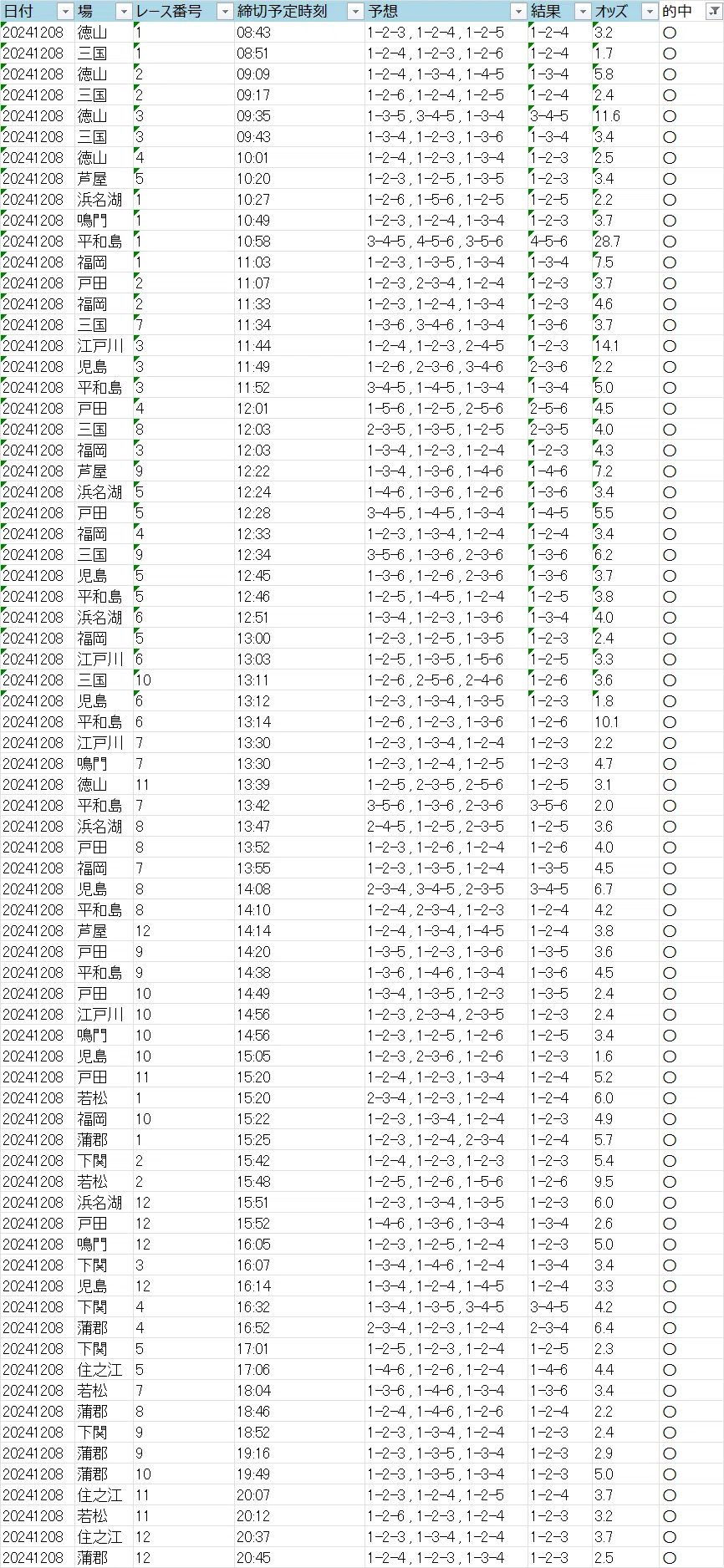Select the deadline cell showing 18:04
This screenshot has width=724, height=1568.
coord(299,1391)
